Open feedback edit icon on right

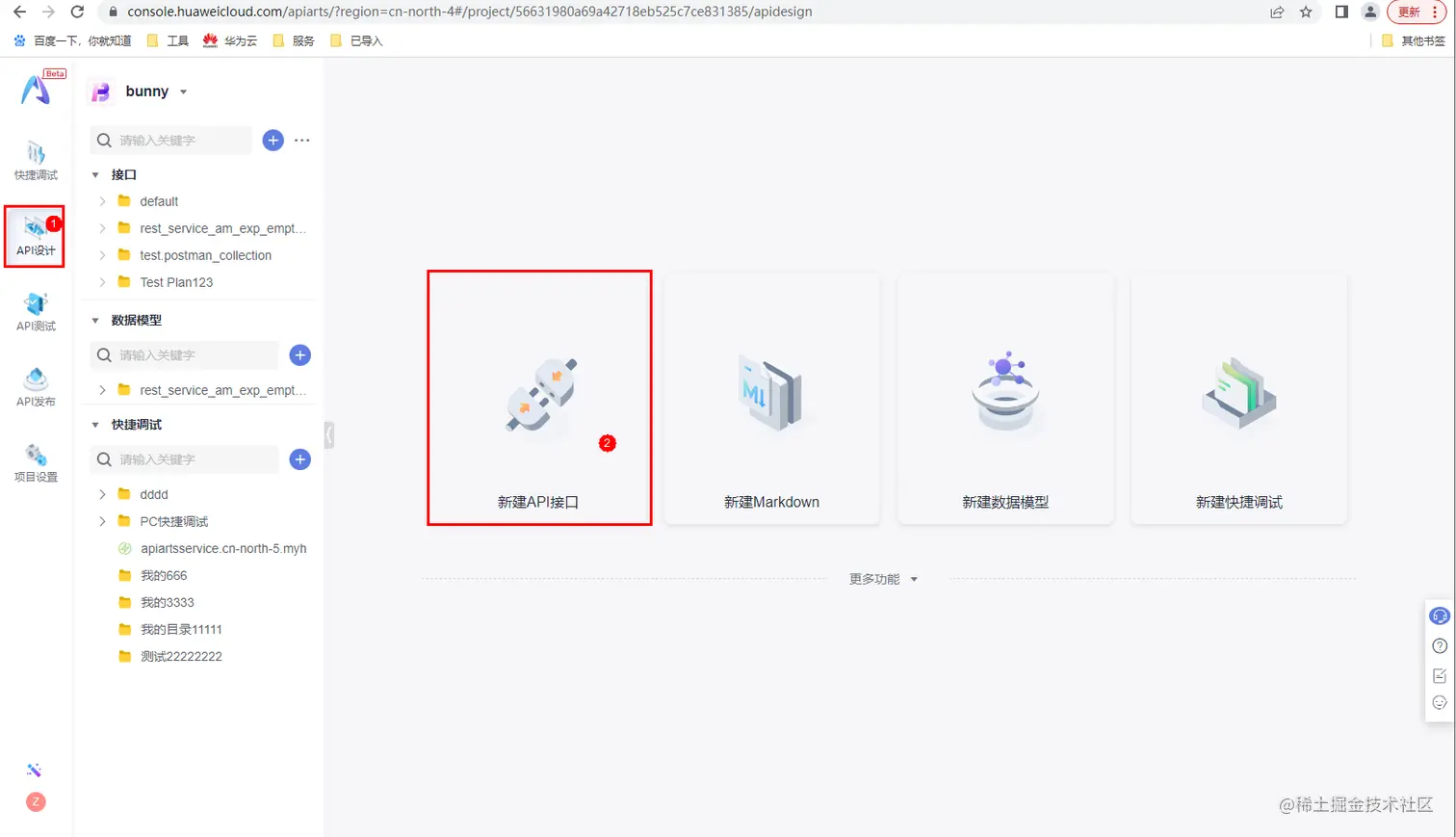(x=1440, y=675)
